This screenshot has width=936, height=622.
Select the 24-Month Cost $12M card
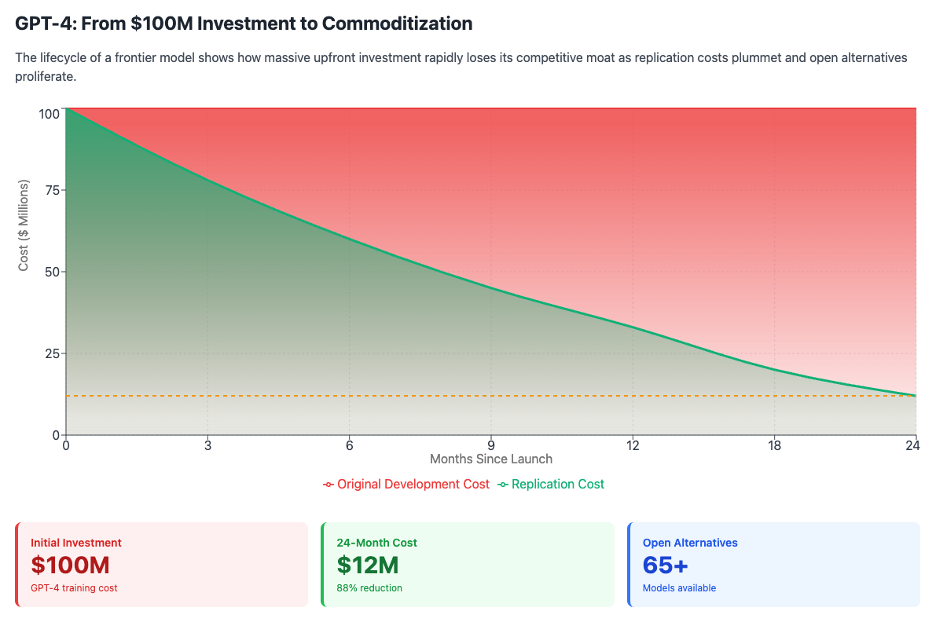point(467,565)
